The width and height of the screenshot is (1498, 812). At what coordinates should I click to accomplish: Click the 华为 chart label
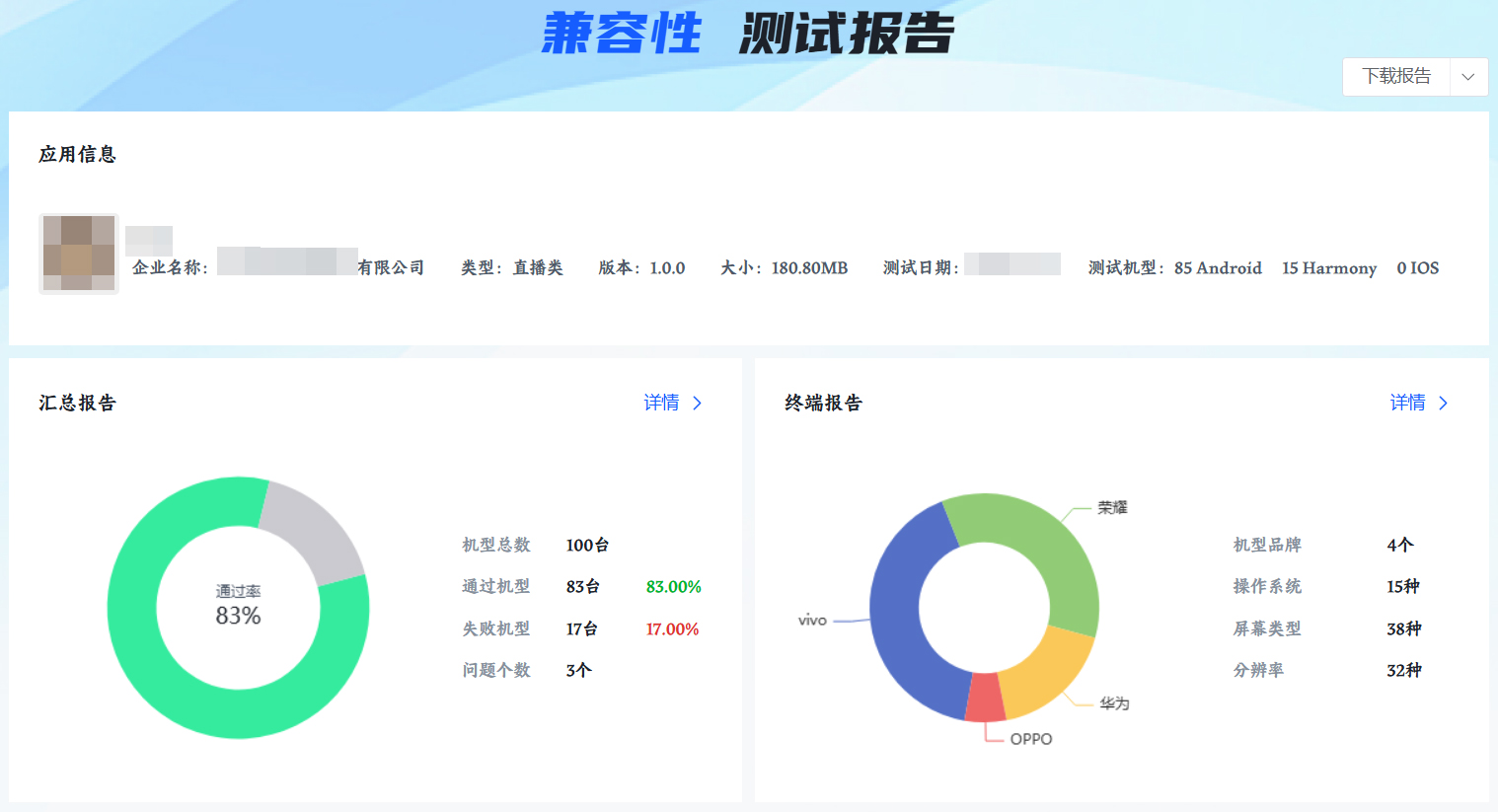[1115, 703]
